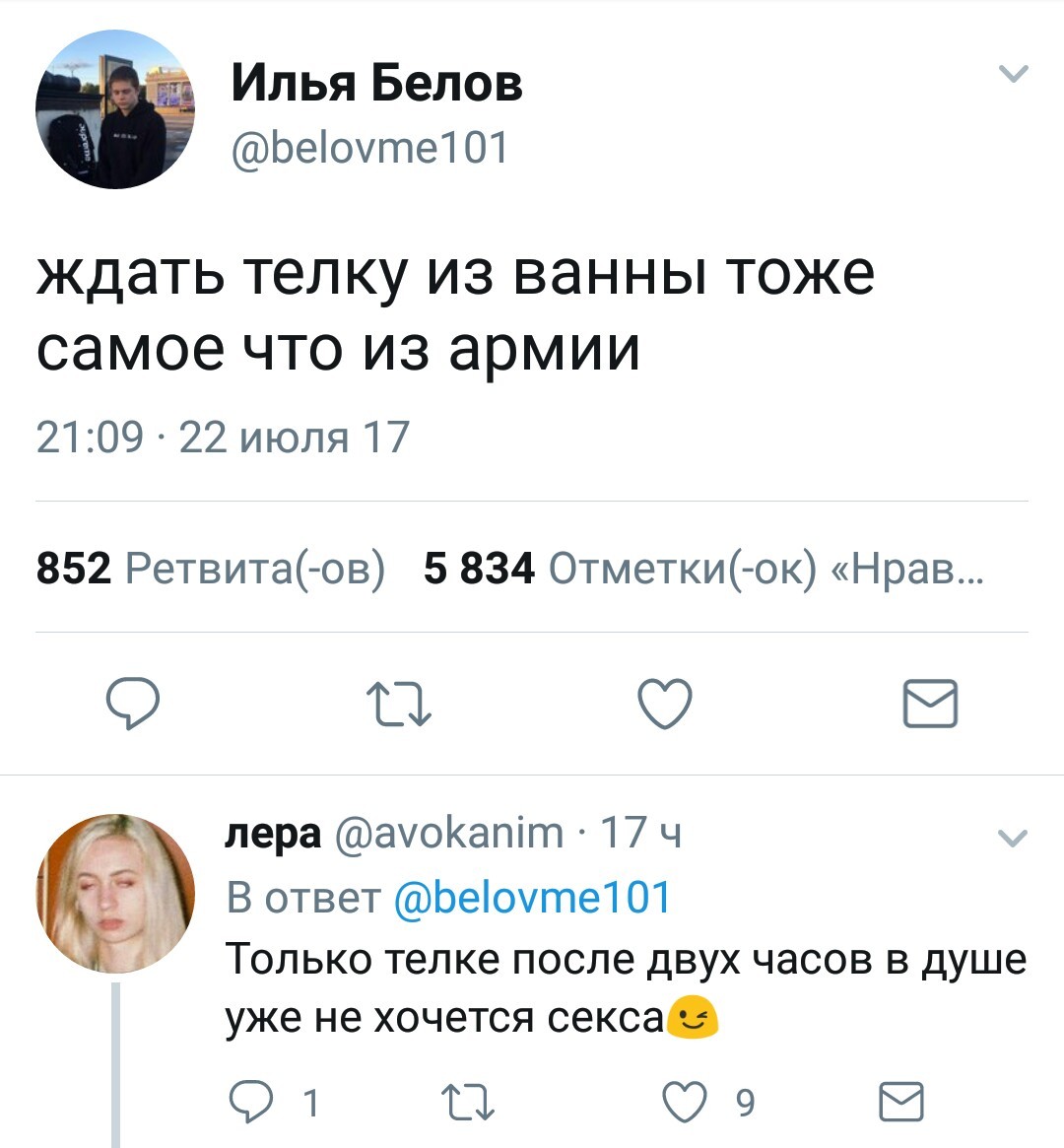Image resolution: width=1064 pixels, height=1148 pixels.
Task: Expand options chevron on лера's reply
Action: [1013, 839]
